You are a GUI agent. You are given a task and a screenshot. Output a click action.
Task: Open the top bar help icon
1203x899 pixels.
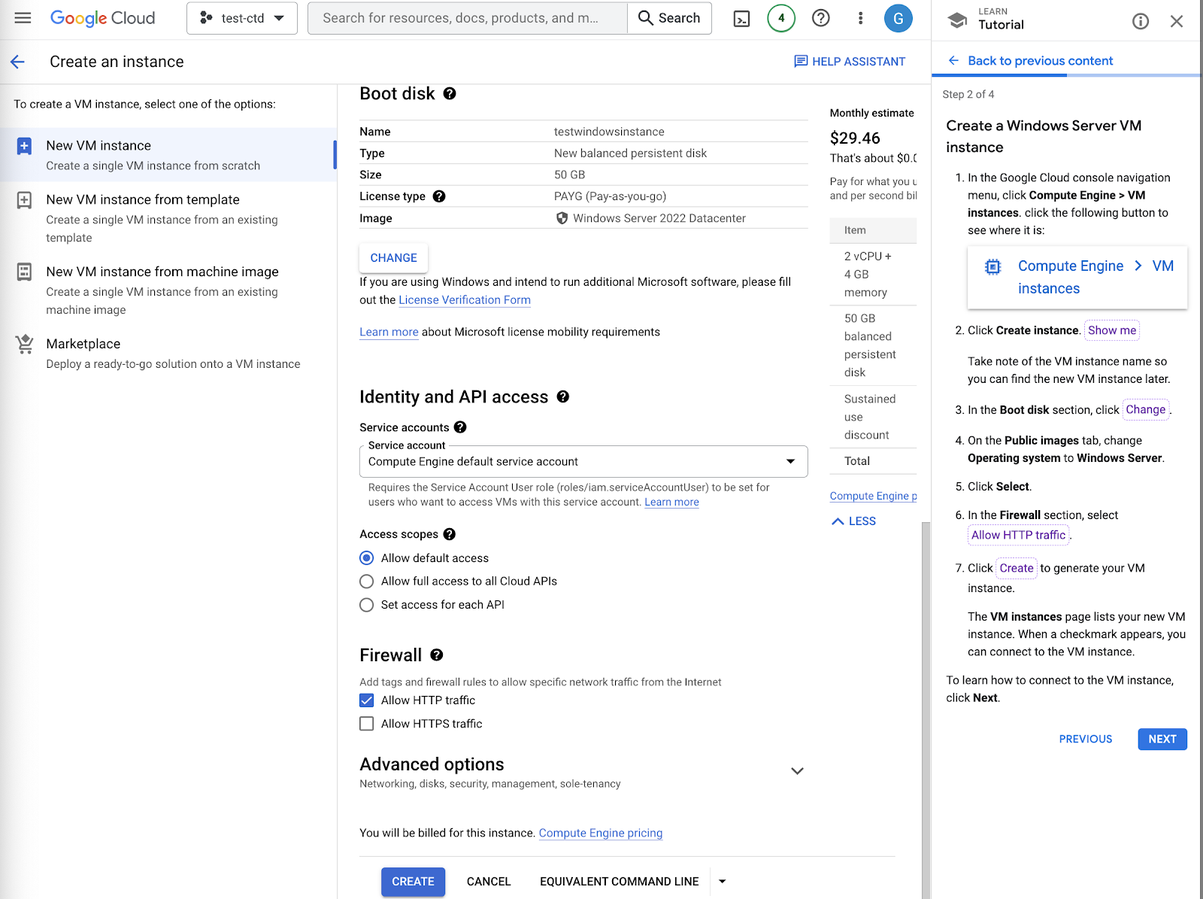click(x=821, y=18)
